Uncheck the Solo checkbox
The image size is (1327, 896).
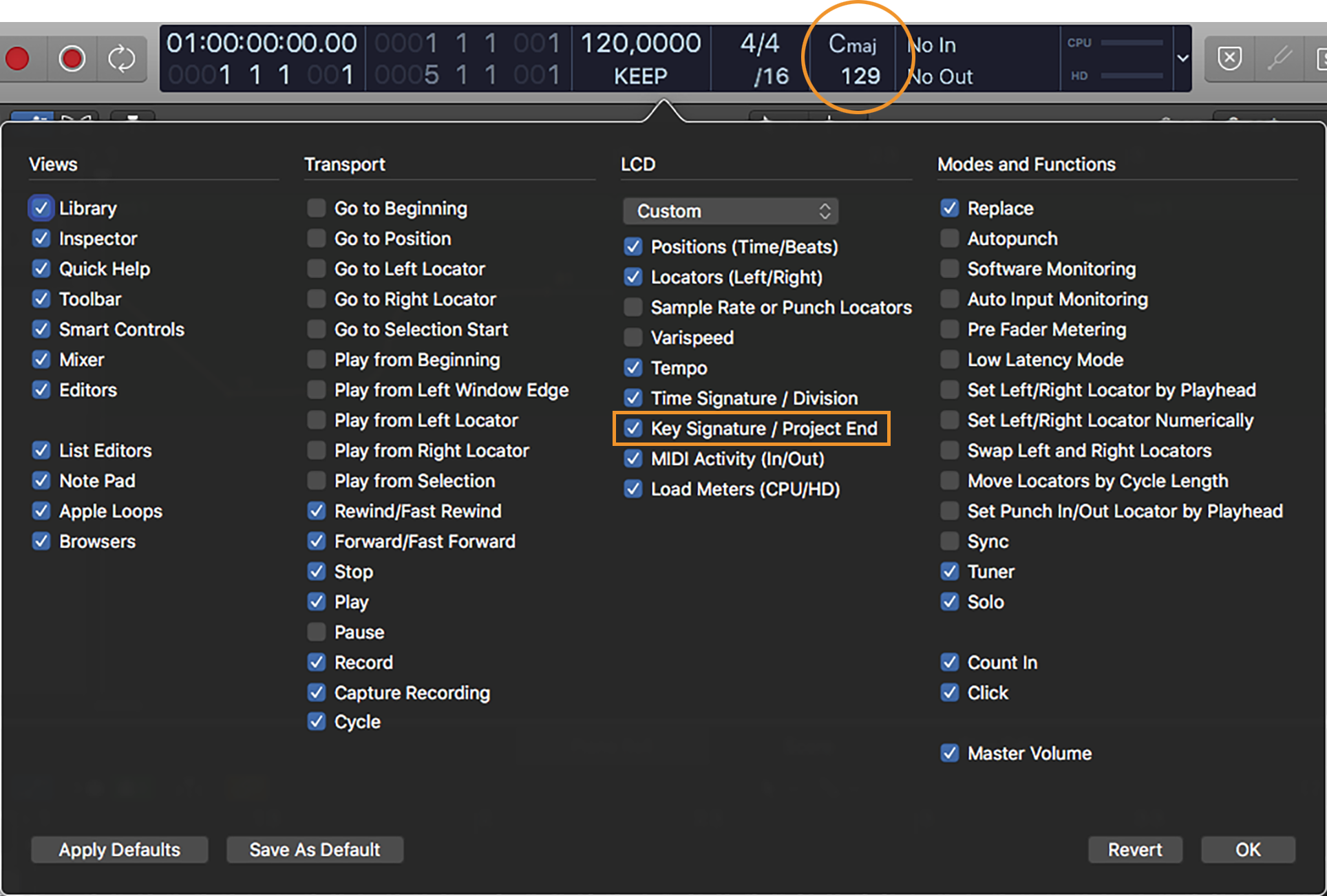click(x=950, y=601)
